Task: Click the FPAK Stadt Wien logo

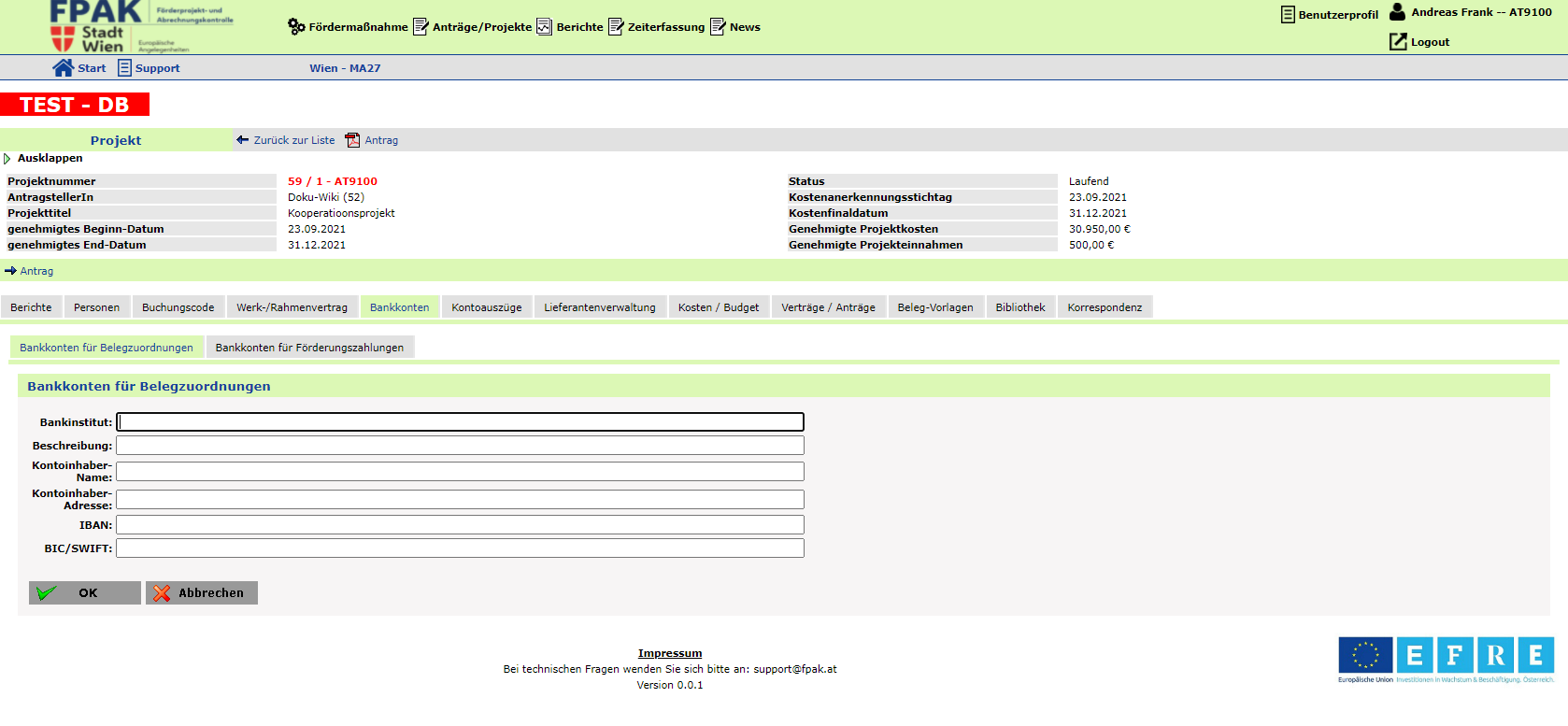Action: [x=140, y=26]
